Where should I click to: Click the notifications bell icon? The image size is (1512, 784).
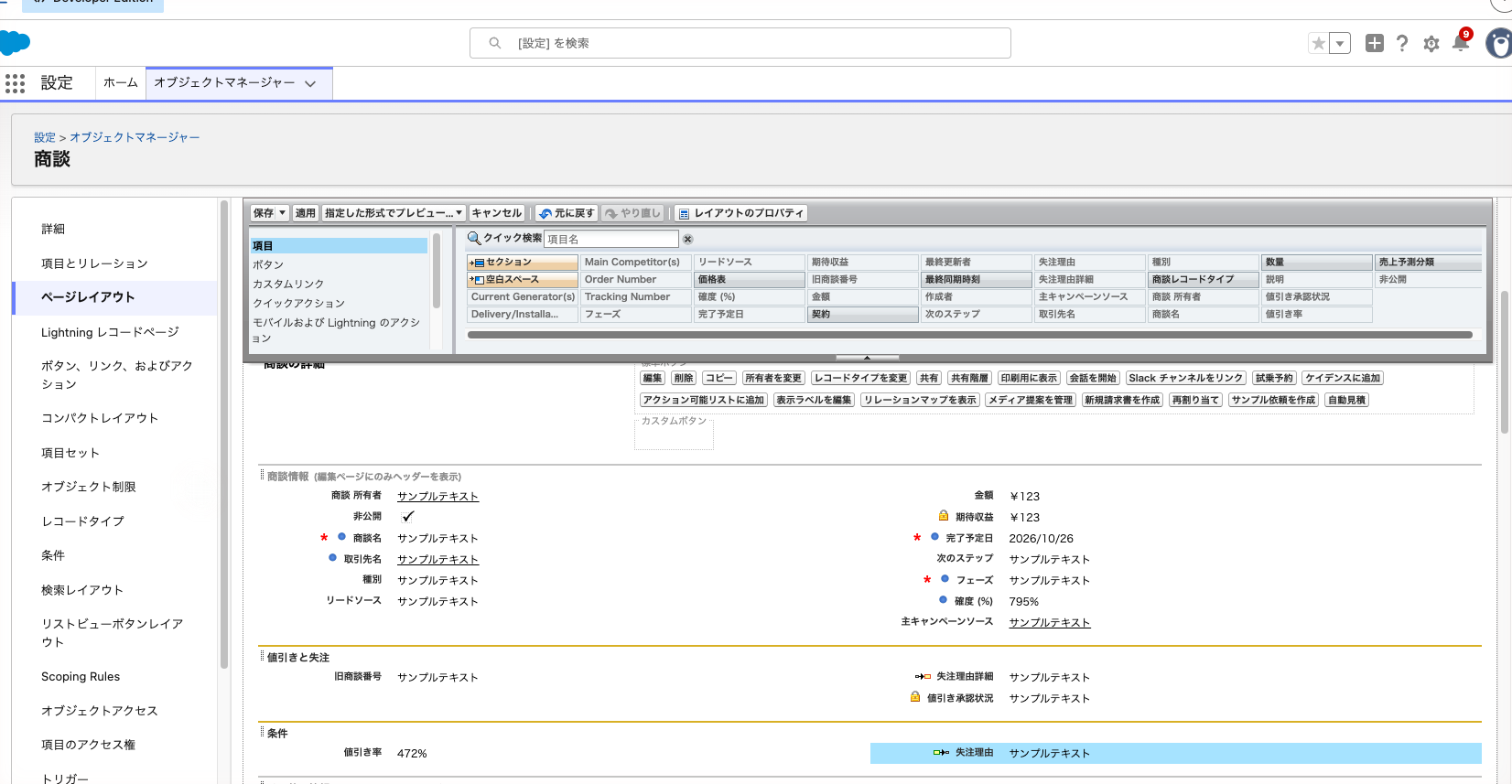point(1460,43)
